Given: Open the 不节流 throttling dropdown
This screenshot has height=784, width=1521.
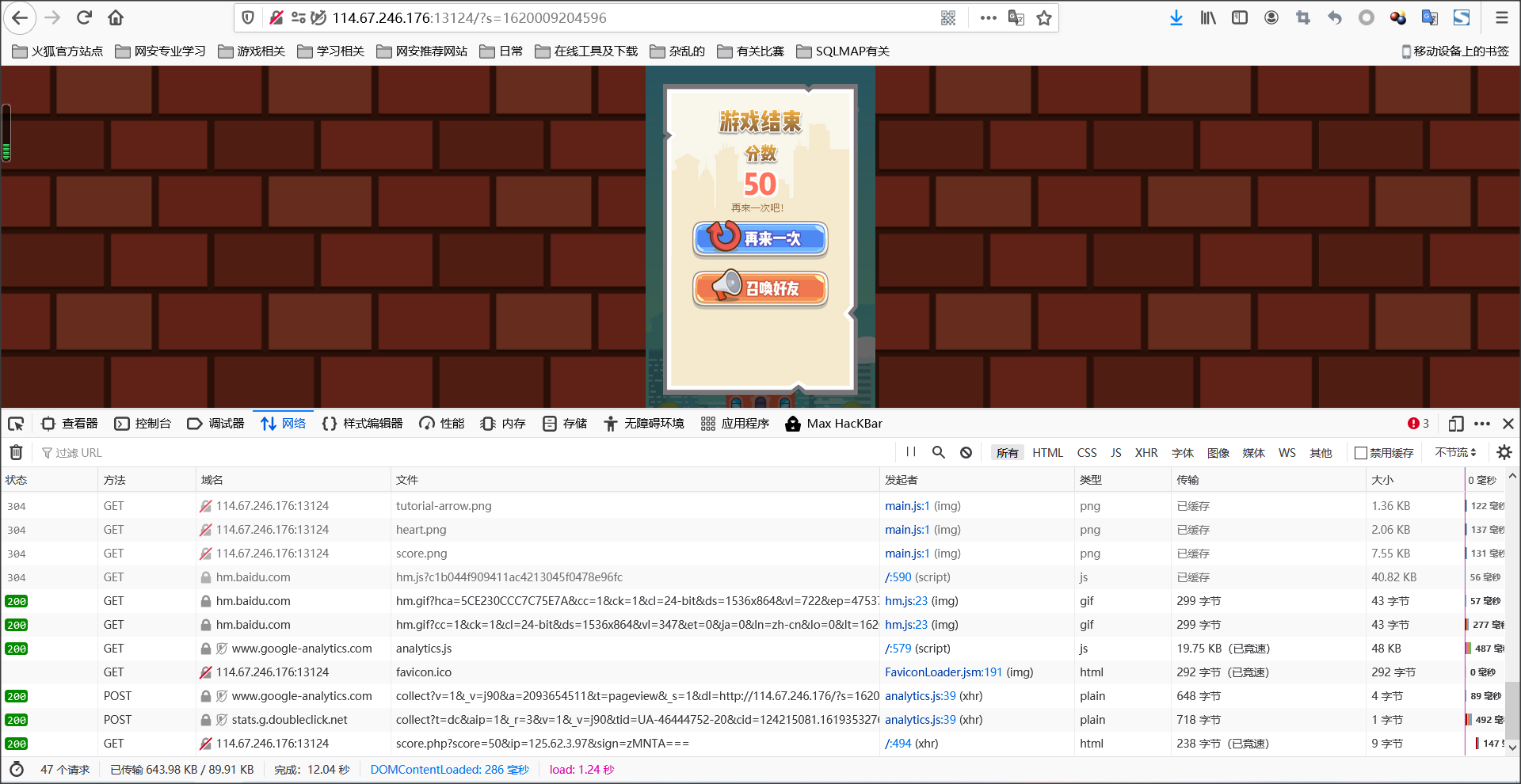Looking at the screenshot, I should [x=1455, y=452].
